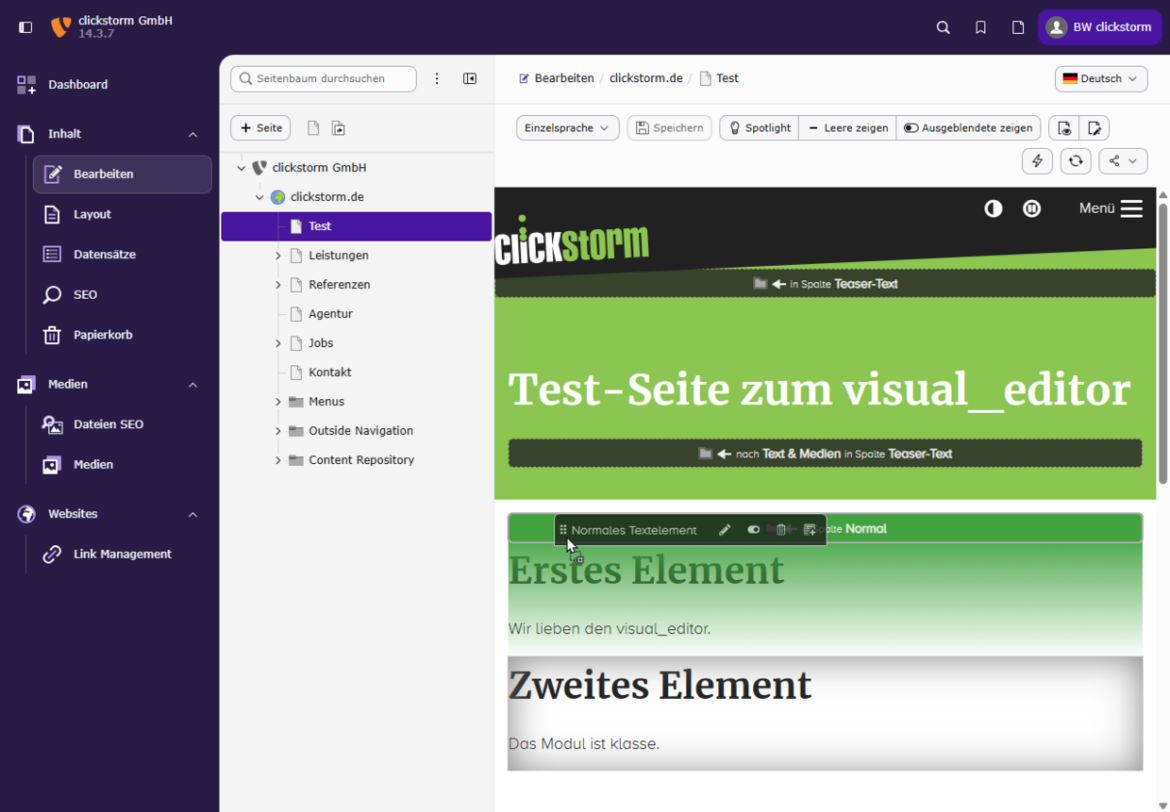The width and height of the screenshot is (1170, 812).
Task: Click the top 'in Spalte Teaser-Text' drop zone
Action: [825, 284]
